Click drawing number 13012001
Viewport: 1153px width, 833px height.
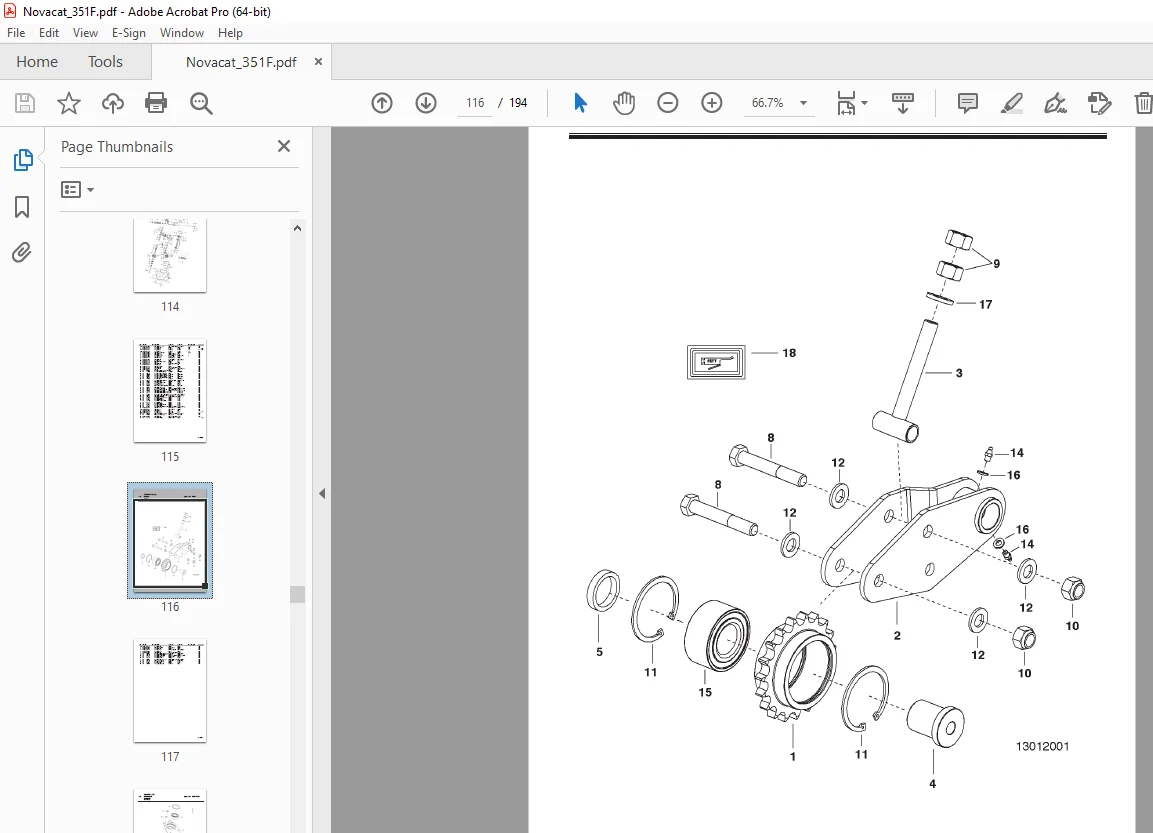click(1042, 746)
